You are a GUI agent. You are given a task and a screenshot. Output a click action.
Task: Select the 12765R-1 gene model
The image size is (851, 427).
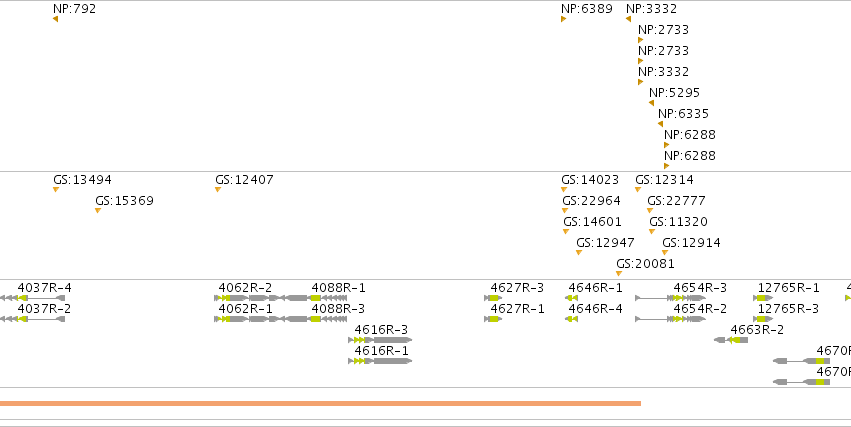point(763,298)
